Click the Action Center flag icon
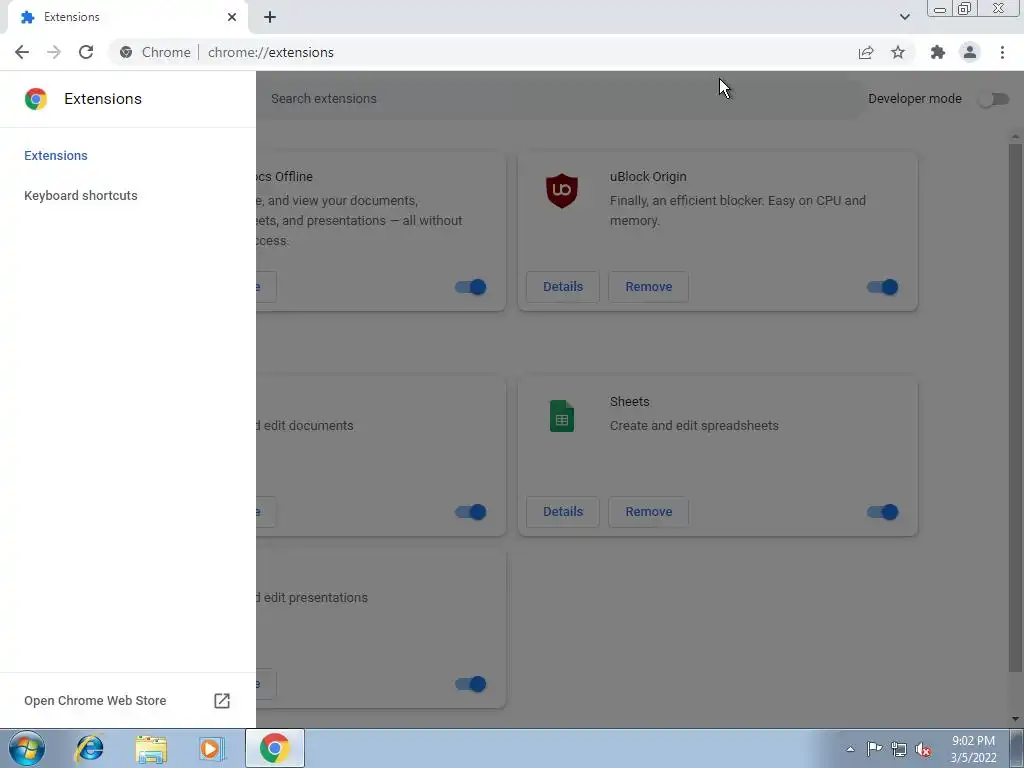Image resolution: width=1024 pixels, height=768 pixels. pyautogui.click(x=874, y=749)
